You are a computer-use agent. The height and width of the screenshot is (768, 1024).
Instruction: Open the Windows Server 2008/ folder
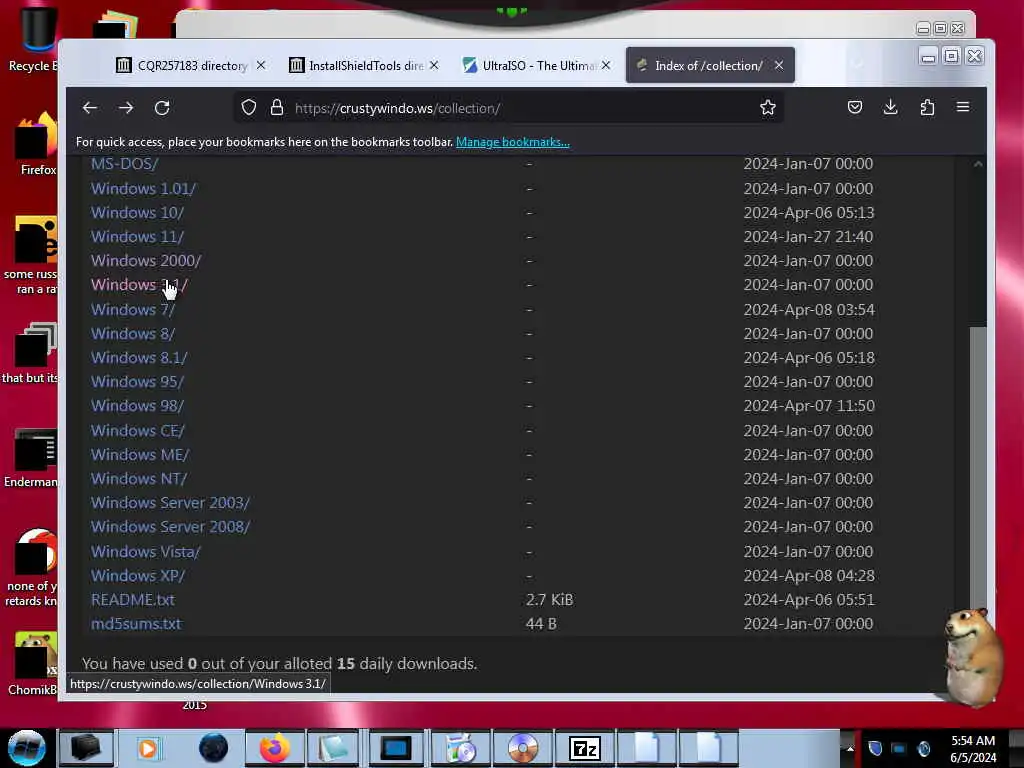click(170, 527)
